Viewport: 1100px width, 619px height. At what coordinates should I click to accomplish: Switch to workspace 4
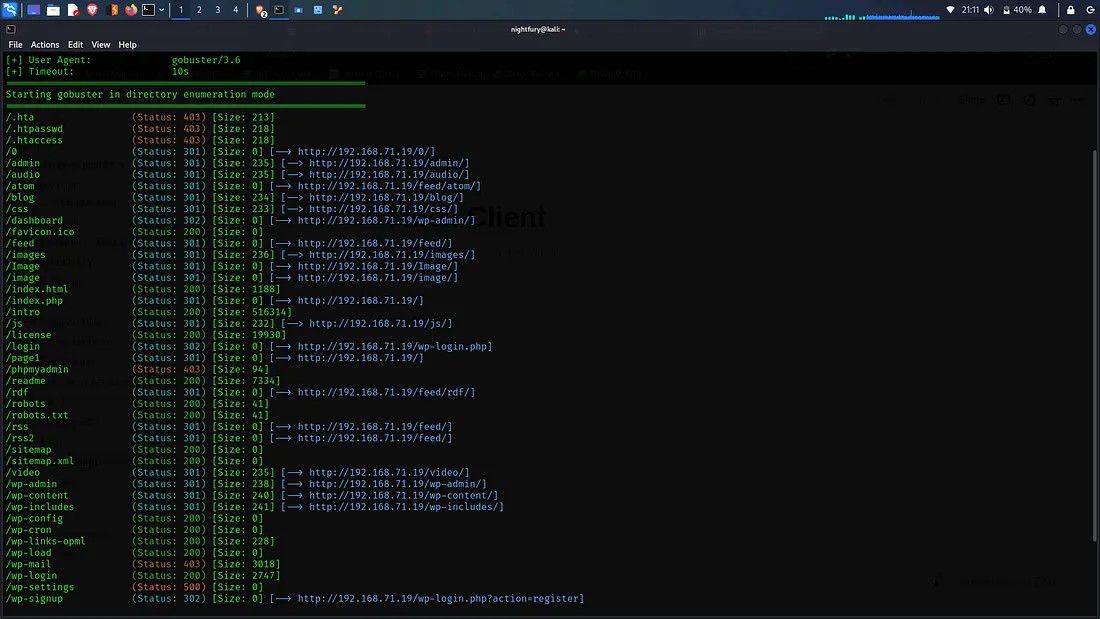coord(236,10)
